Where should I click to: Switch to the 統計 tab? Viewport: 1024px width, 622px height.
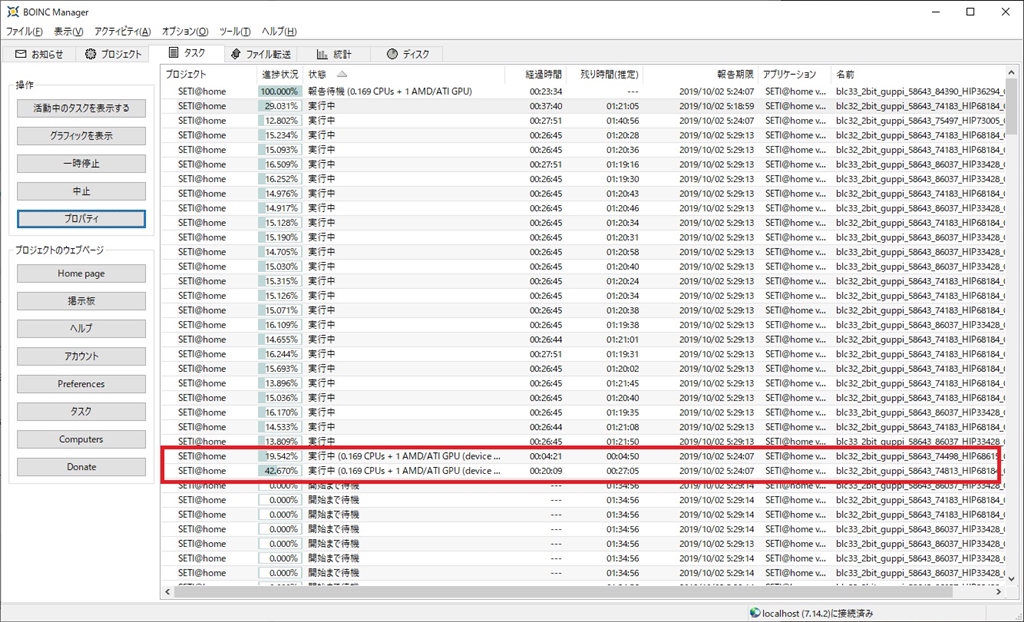pos(334,54)
